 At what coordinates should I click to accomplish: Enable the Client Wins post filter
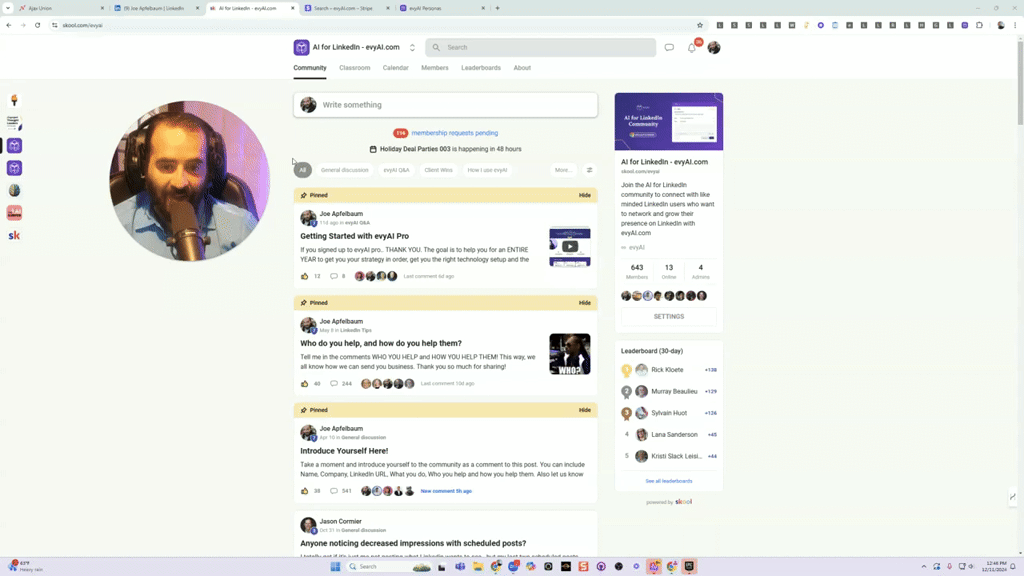tap(438, 169)
